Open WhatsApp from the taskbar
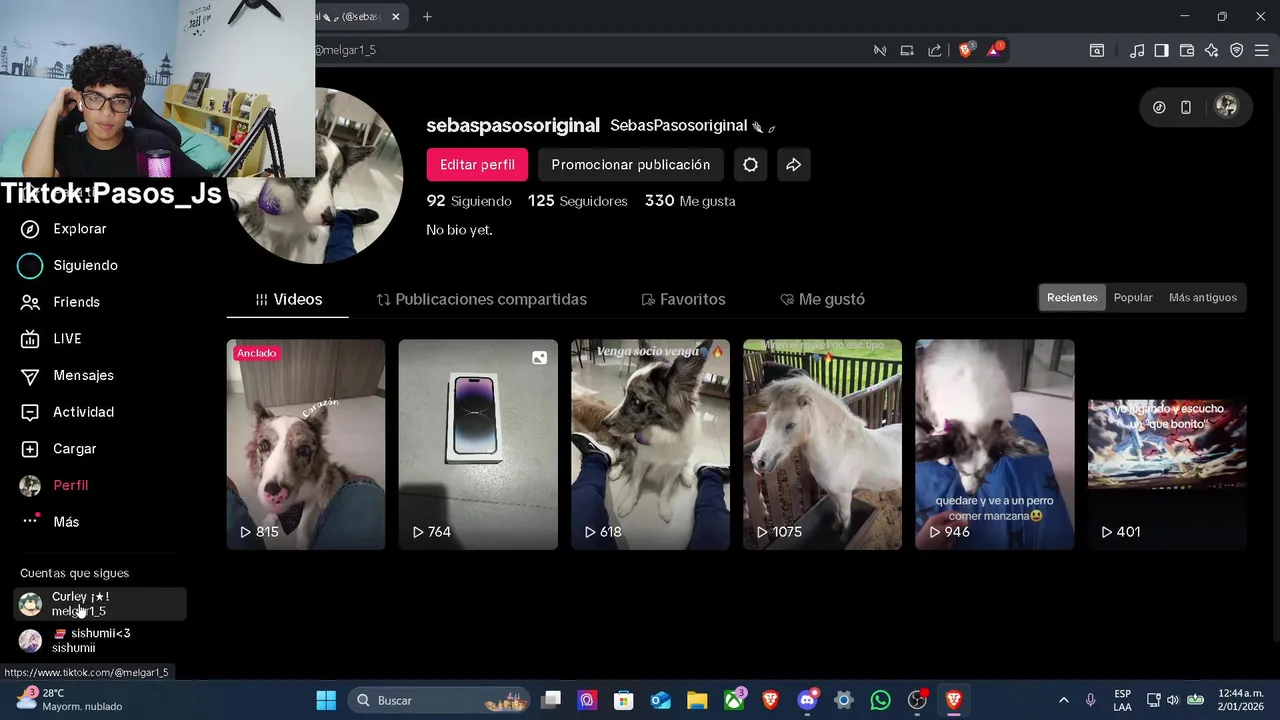Image resolution: width=1280 pixels, height=720 pixels. (x=880, y=700)
